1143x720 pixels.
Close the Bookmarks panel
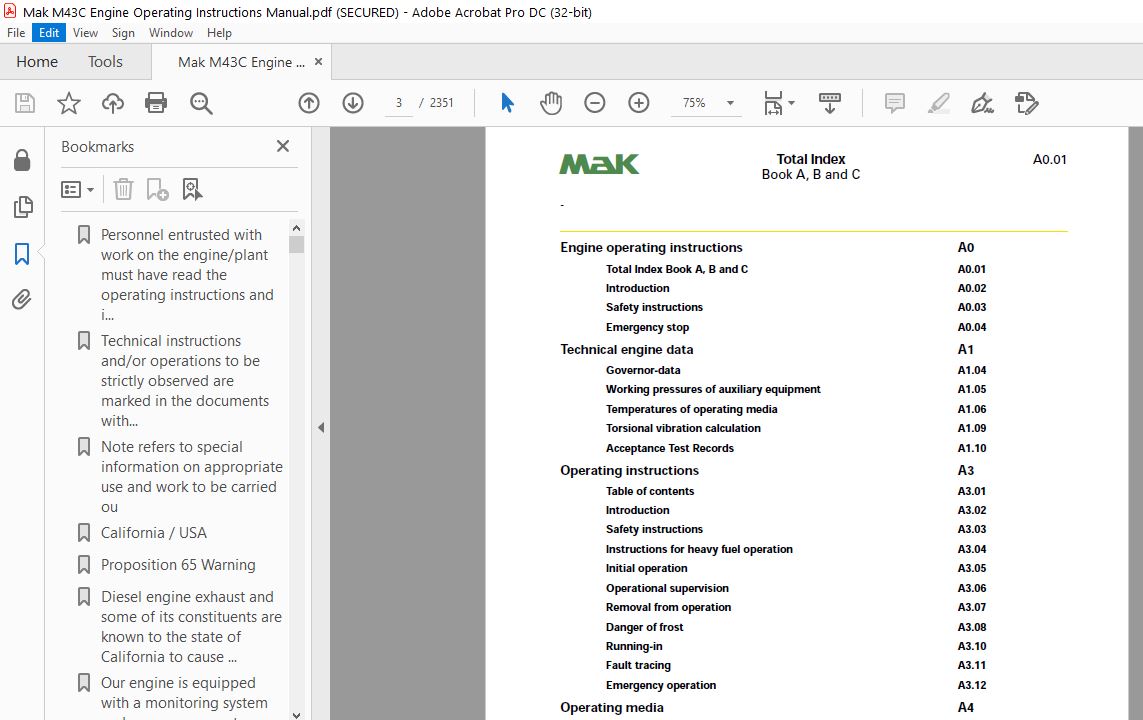[x=283, y=146]
